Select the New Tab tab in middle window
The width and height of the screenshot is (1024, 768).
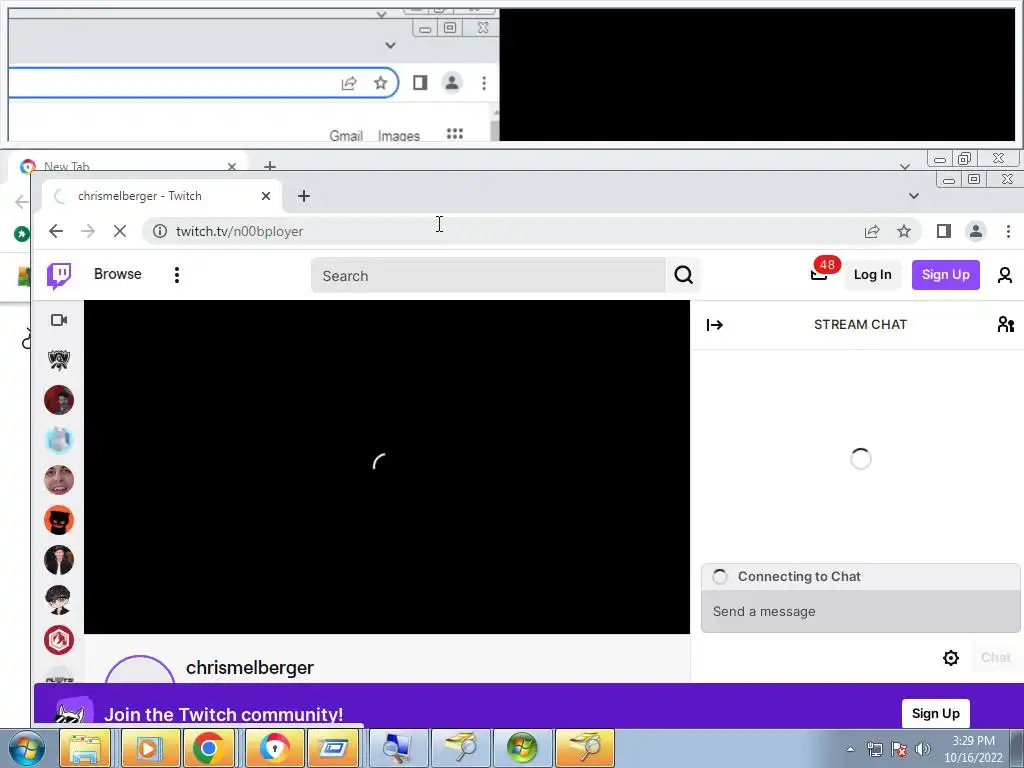127,166
